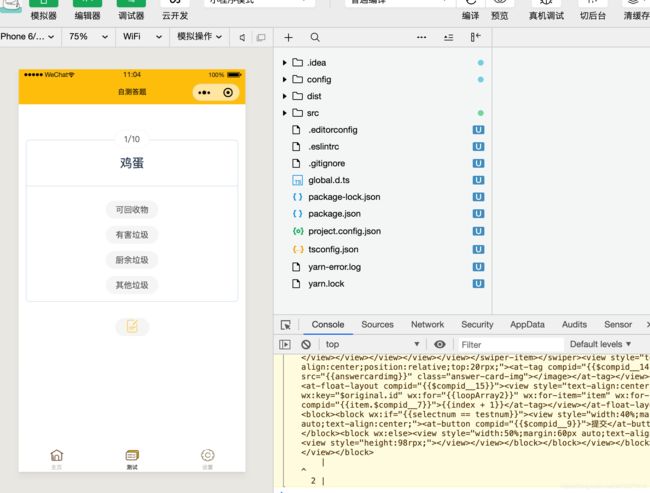Select answer 其他垃圾 in simulator
The height and width of the screenshot is (493, 650).
(132, 285)
